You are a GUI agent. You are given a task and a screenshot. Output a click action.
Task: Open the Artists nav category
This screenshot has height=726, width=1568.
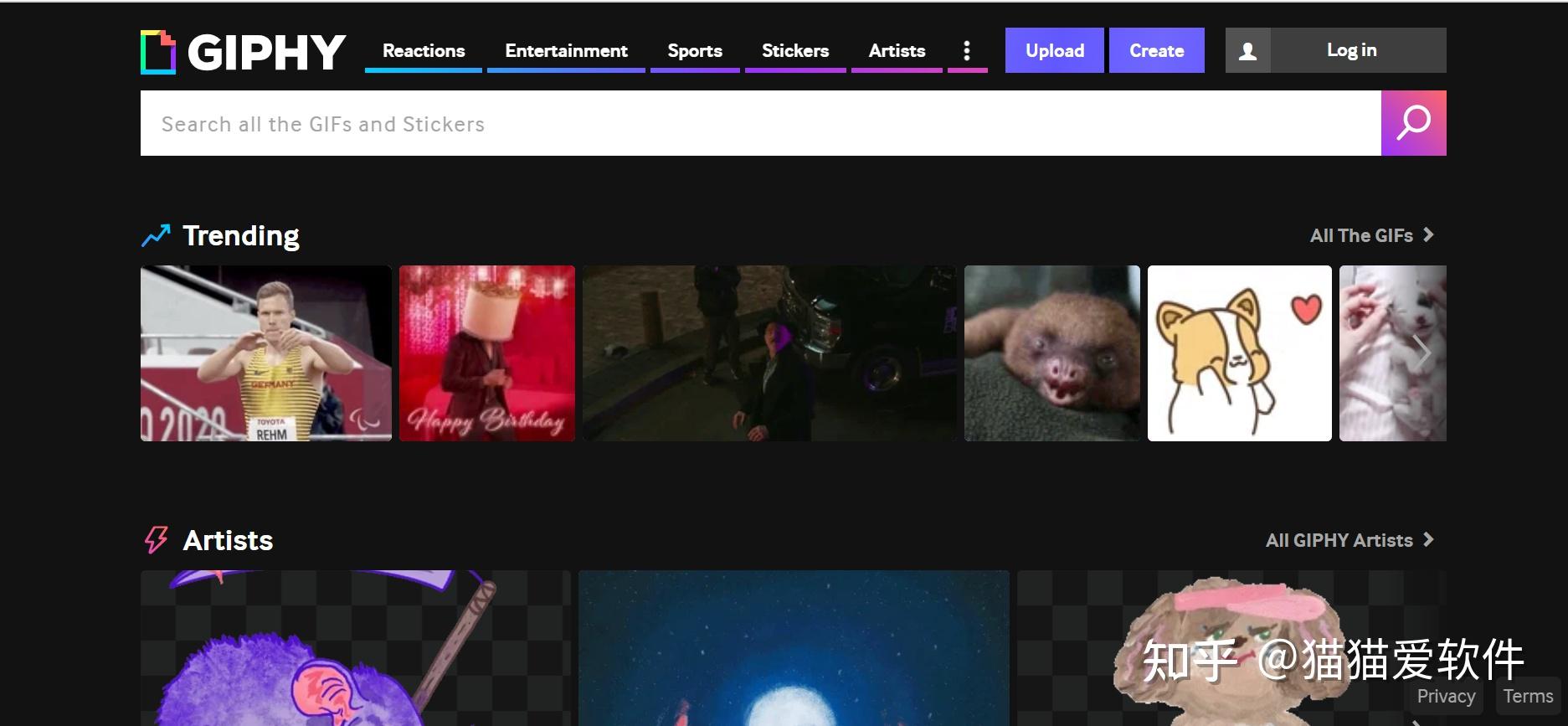click(x=897, y=51)
